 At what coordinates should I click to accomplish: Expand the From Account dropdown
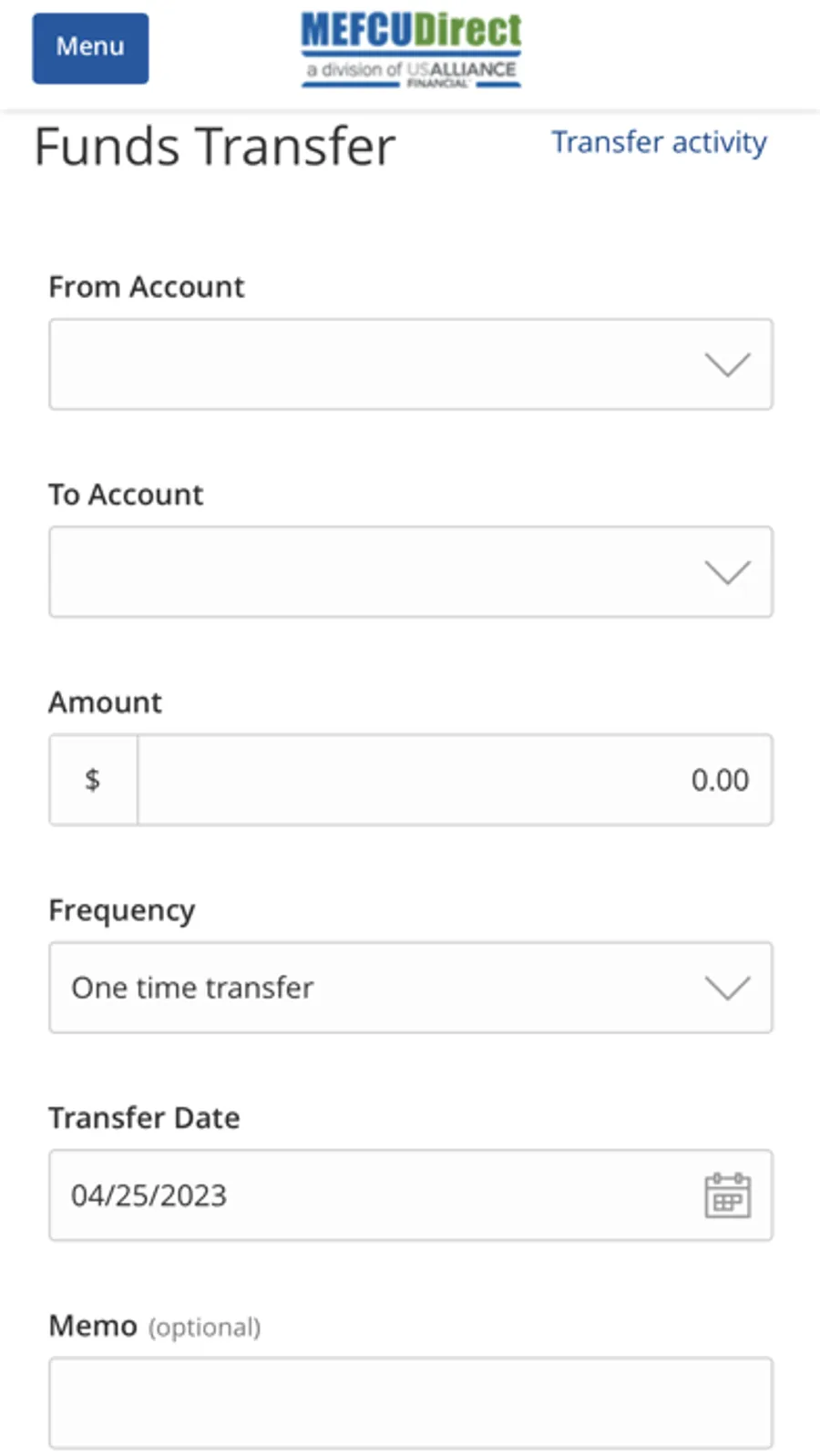[411, 364]
